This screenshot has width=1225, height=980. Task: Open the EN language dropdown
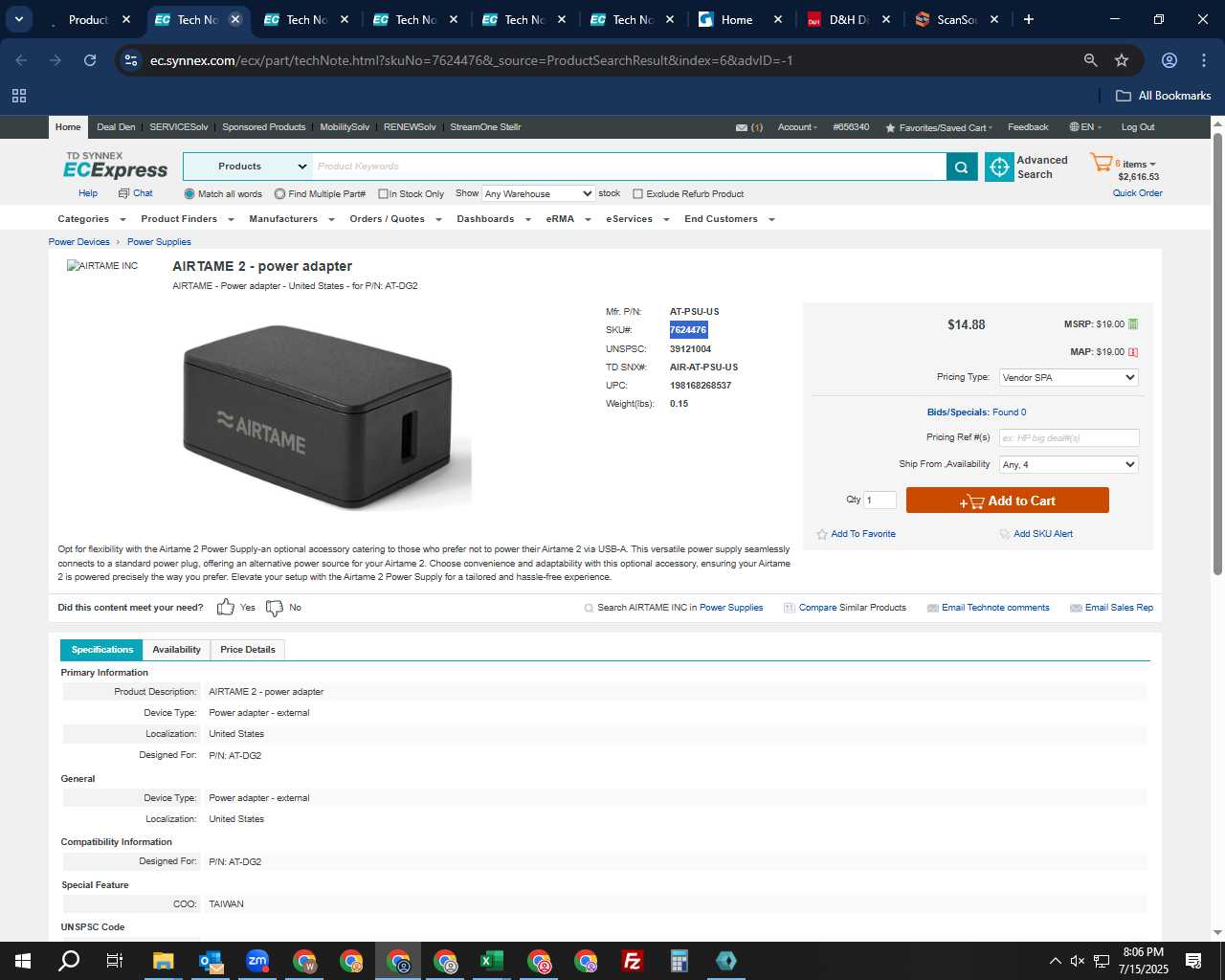1085,127
